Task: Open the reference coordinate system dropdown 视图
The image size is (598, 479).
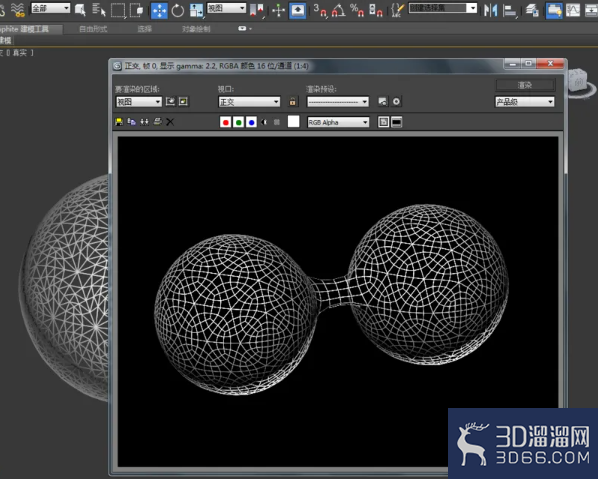Action: click(x=227, y=8)
